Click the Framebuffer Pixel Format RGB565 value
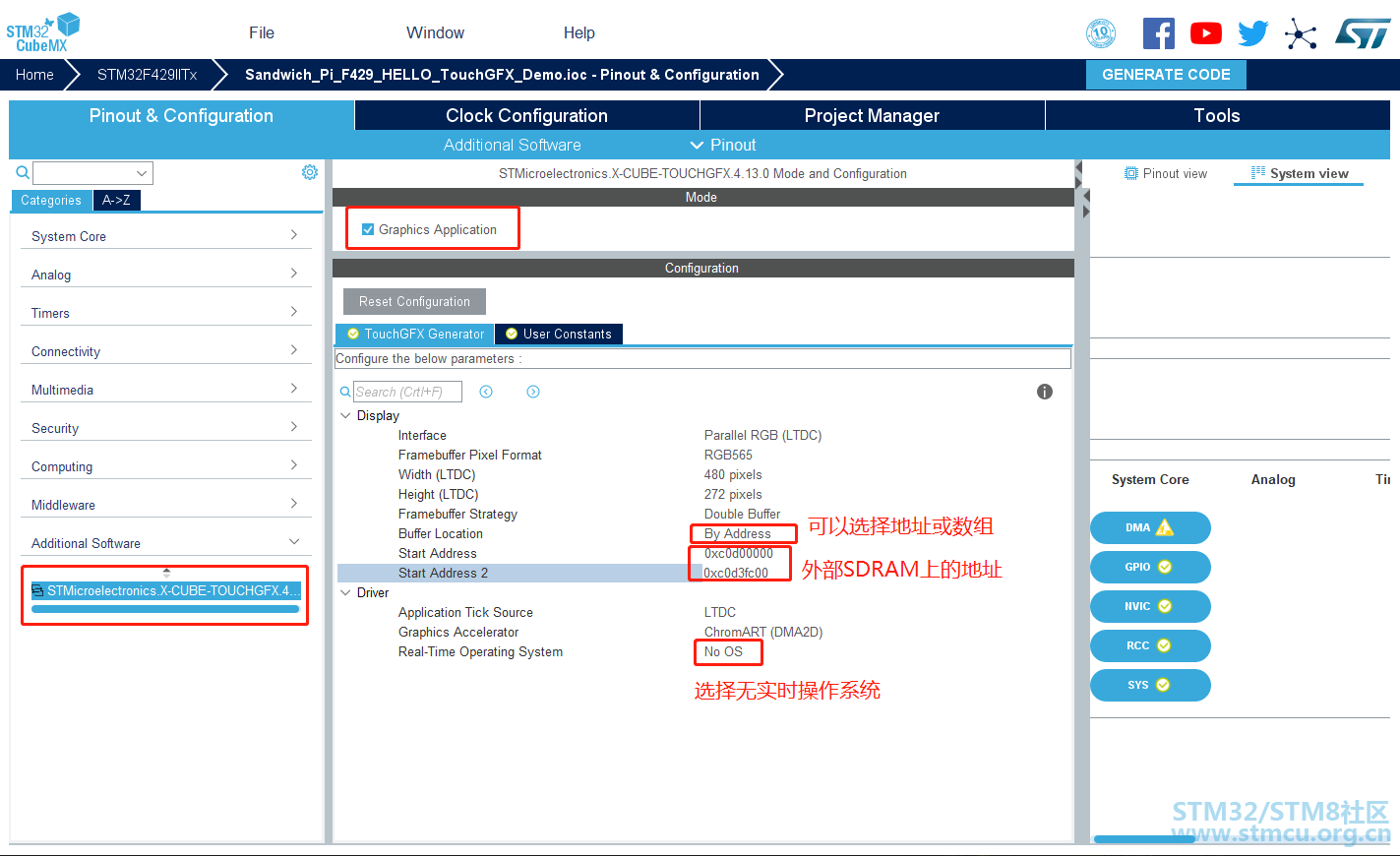1400x856 pixels. point(728,455)
